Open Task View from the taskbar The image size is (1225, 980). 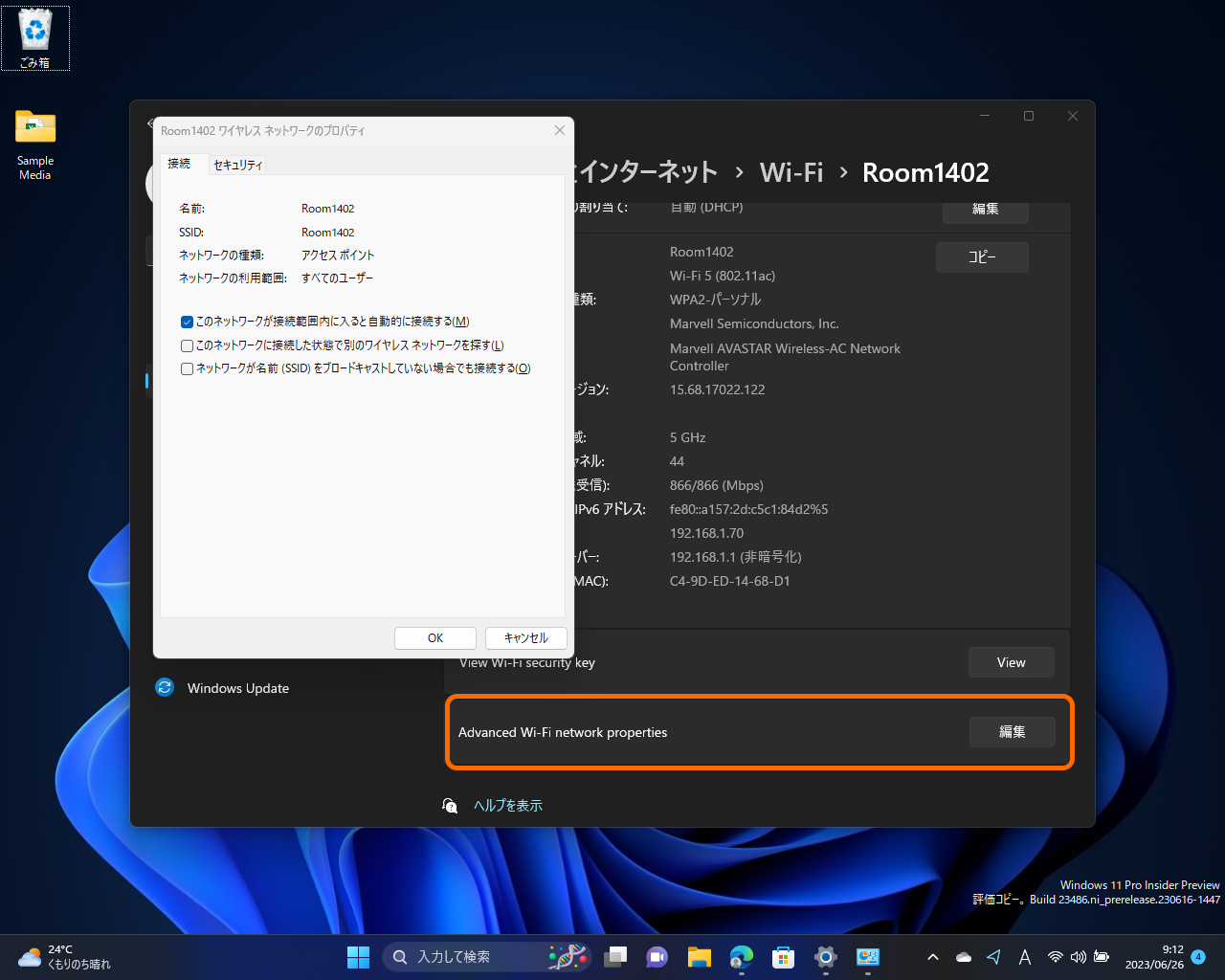coord(614,956)
